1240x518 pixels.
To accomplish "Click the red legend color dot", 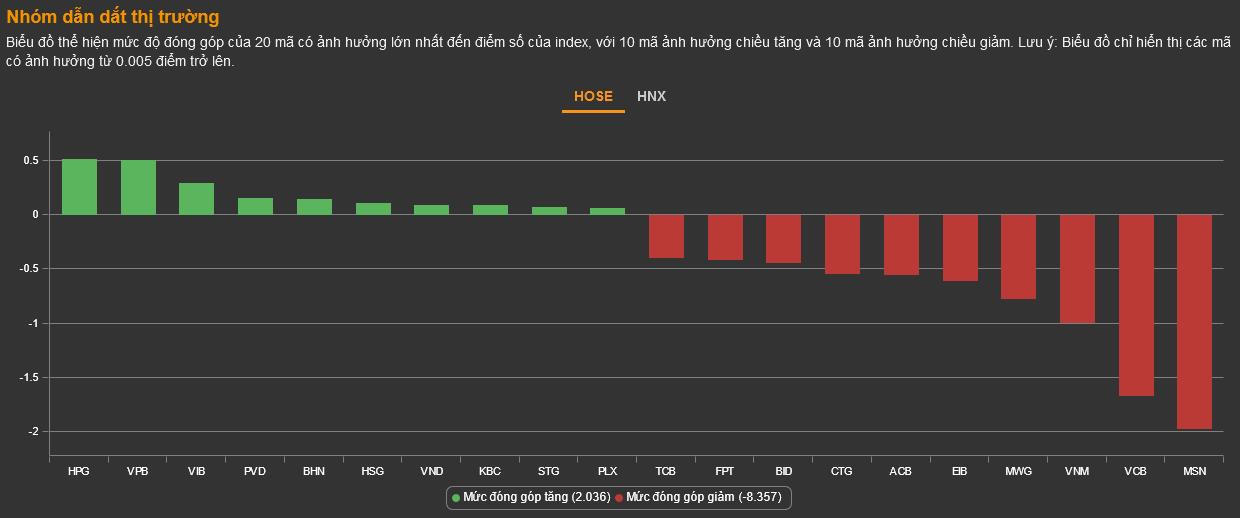I will point(619,497).
